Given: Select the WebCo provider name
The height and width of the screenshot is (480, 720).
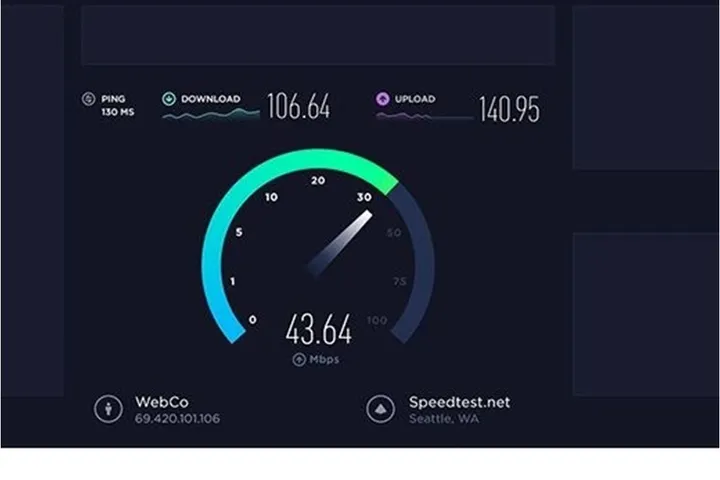Looking at the screenshot, I should [x=162, y=402].
